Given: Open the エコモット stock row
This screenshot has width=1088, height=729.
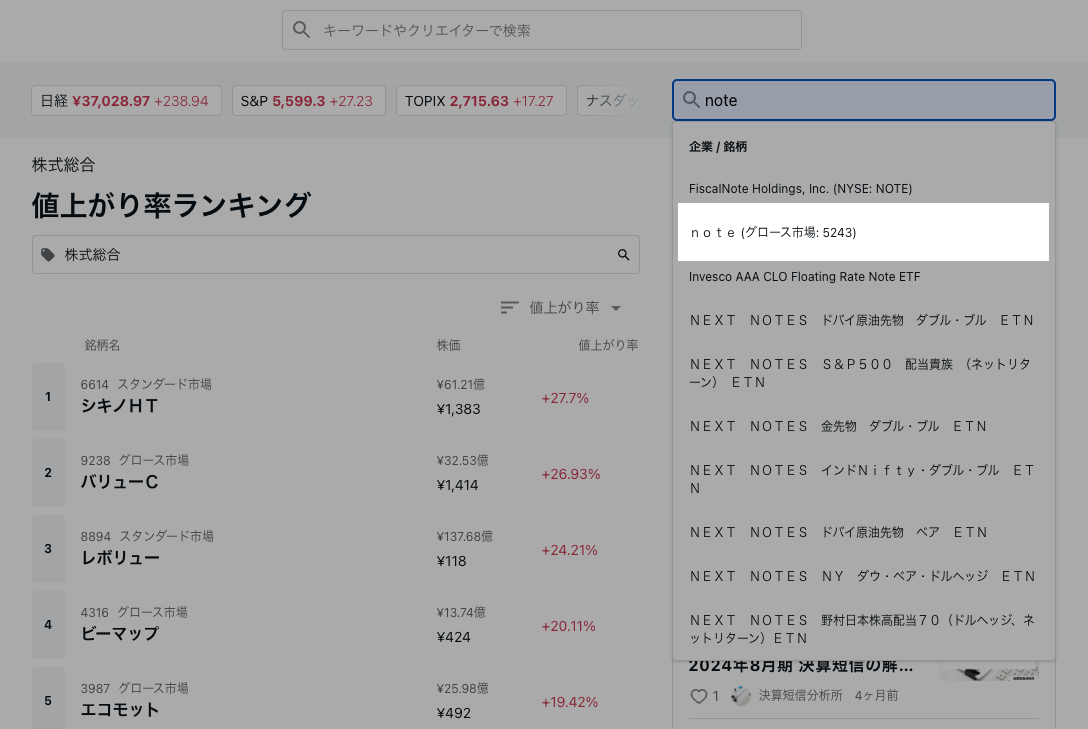Looking at the screenshot, I should click(336, 698).
